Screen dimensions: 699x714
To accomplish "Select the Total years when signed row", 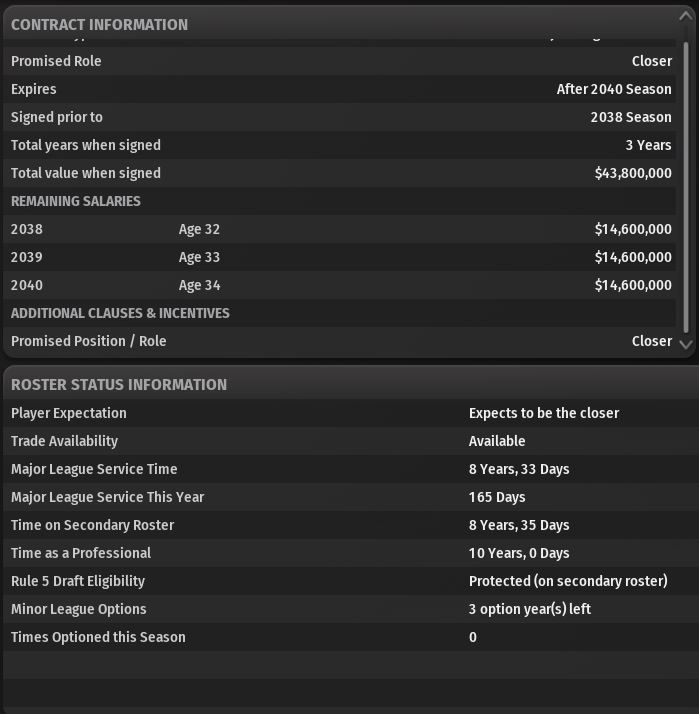I will [340, 145].
